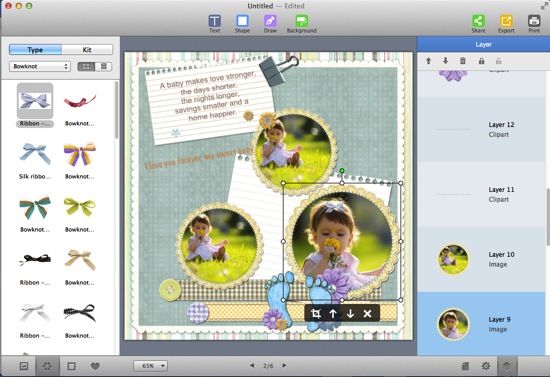Select the orange 'I love you forever' text

[x=199, y=159]
